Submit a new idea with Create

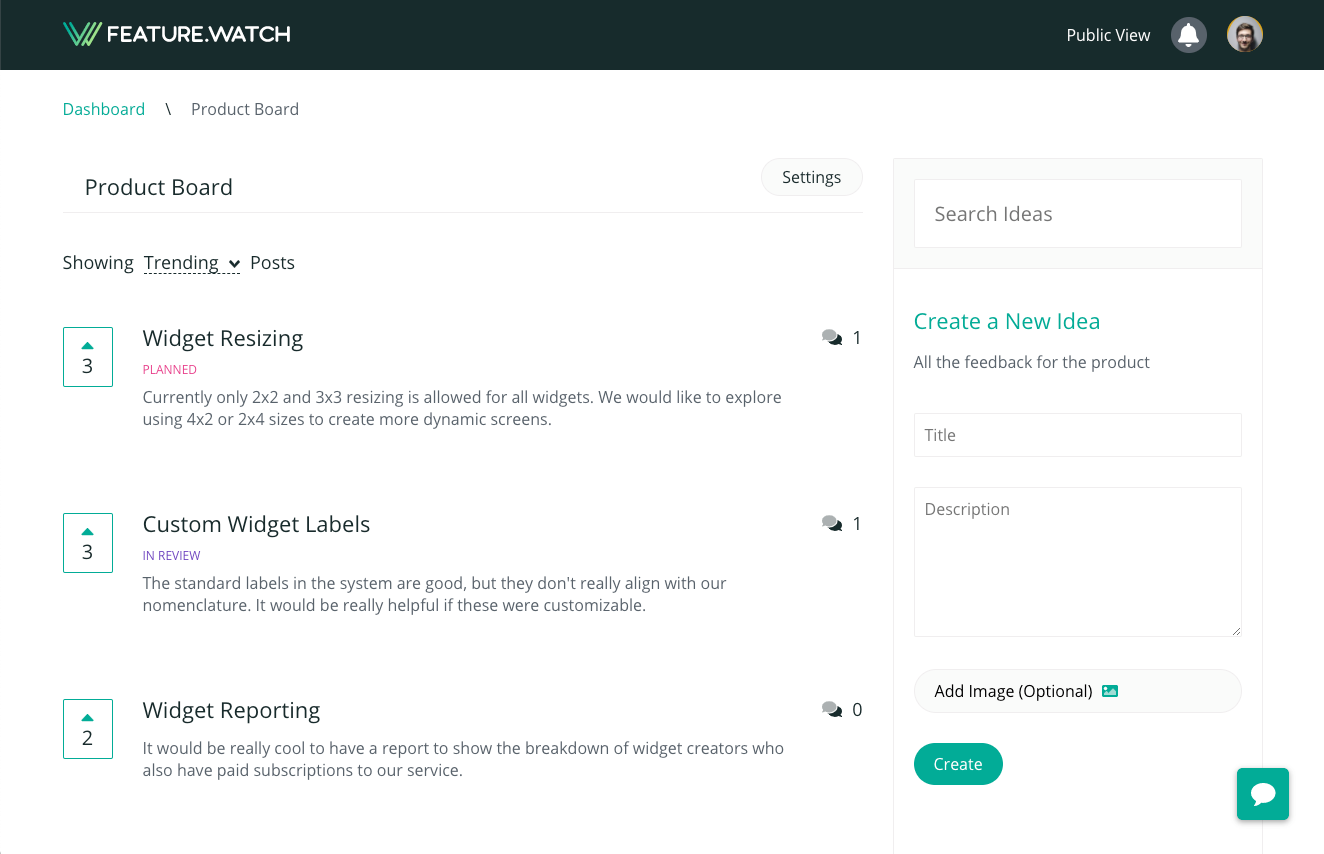[x=957, y=763]
